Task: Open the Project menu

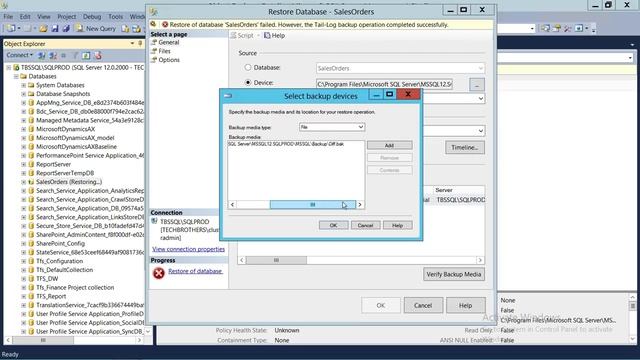Action: [67, 17]
